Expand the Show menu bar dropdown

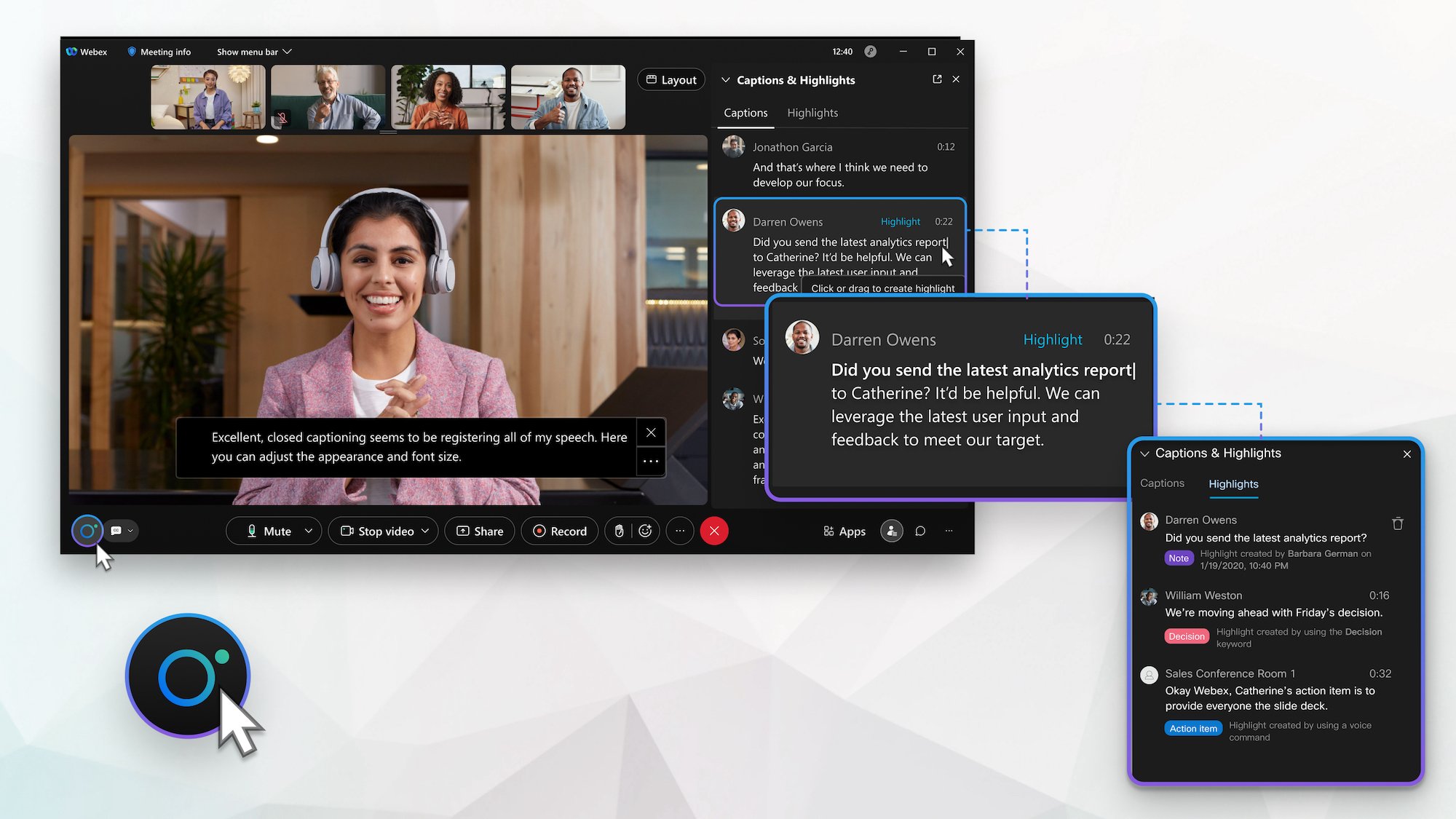pos(253,51)
